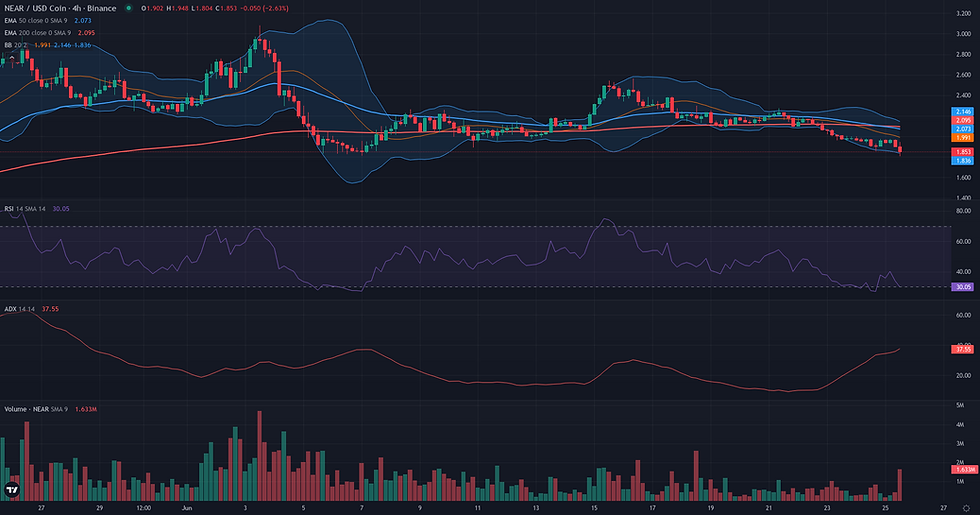Click the 15 date label on time axis

click(594, 508)
